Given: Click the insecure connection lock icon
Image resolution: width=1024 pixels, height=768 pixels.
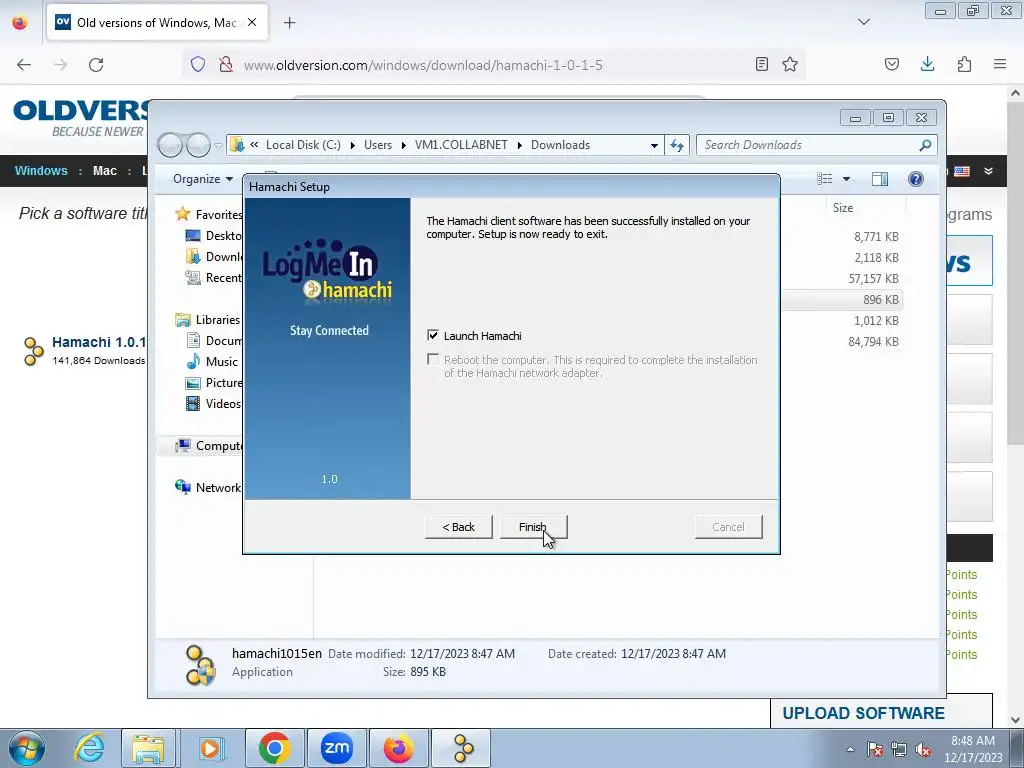Looking at the screenshot, I should [226, 64].
